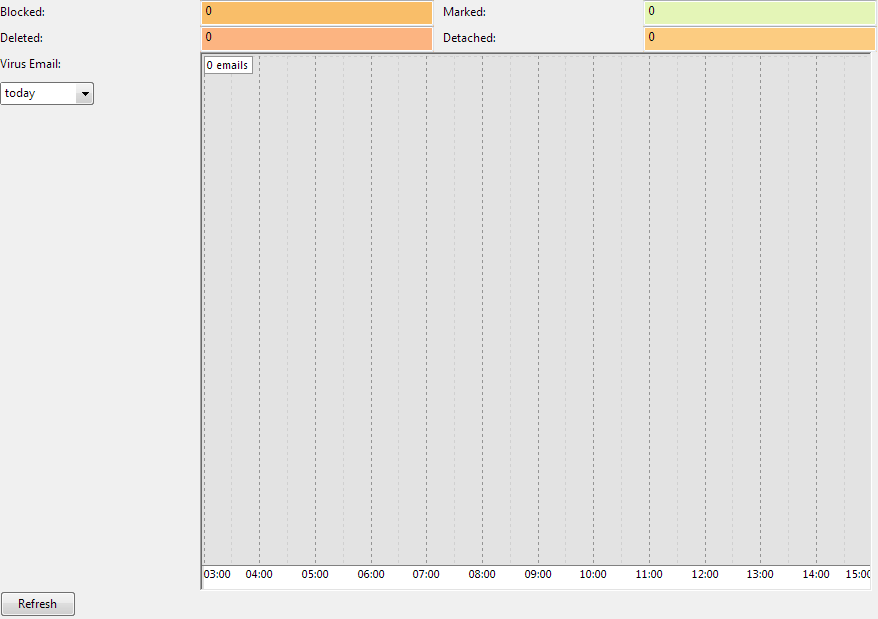Open the "today" time range dropdown

(45, 93)
